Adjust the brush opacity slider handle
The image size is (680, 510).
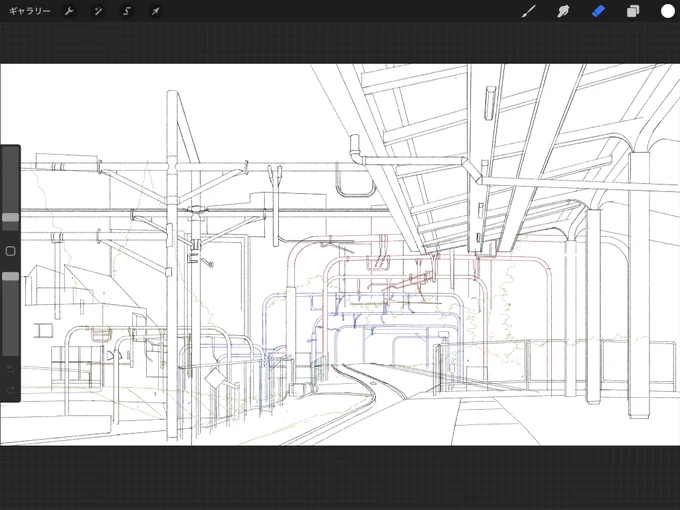[10, 276]
